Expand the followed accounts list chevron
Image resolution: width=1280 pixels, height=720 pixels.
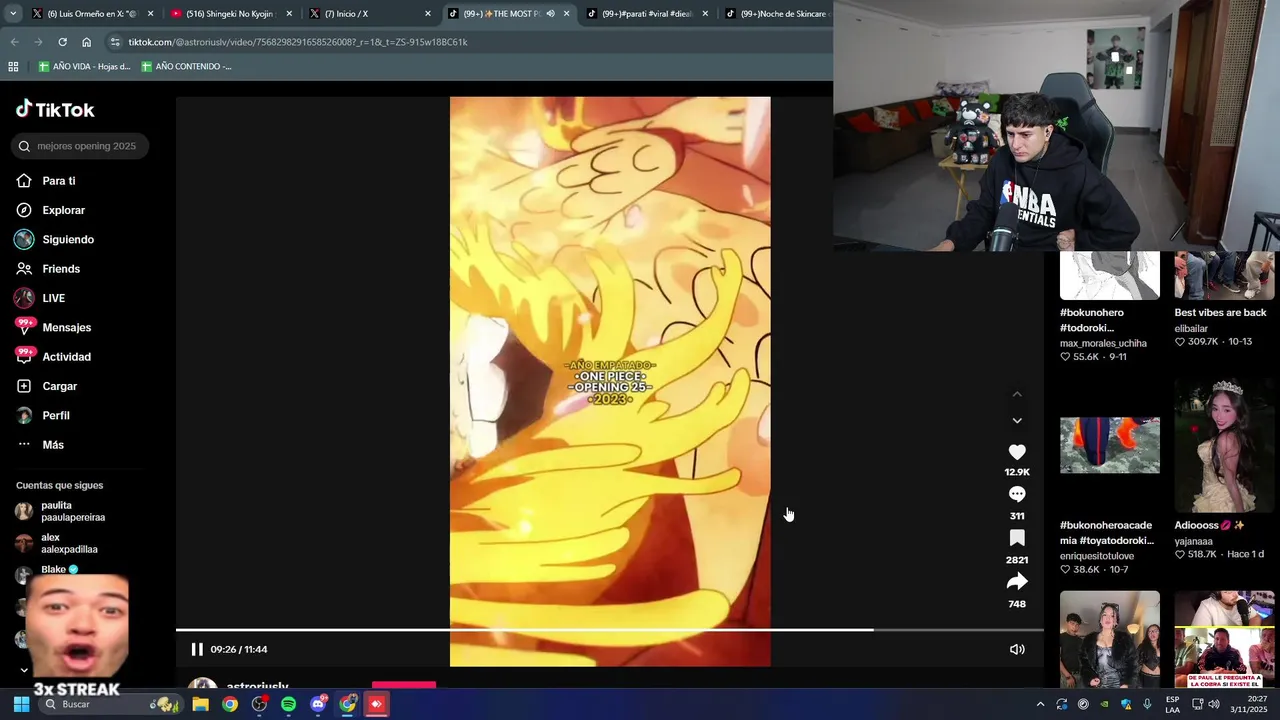click(24, 670)
